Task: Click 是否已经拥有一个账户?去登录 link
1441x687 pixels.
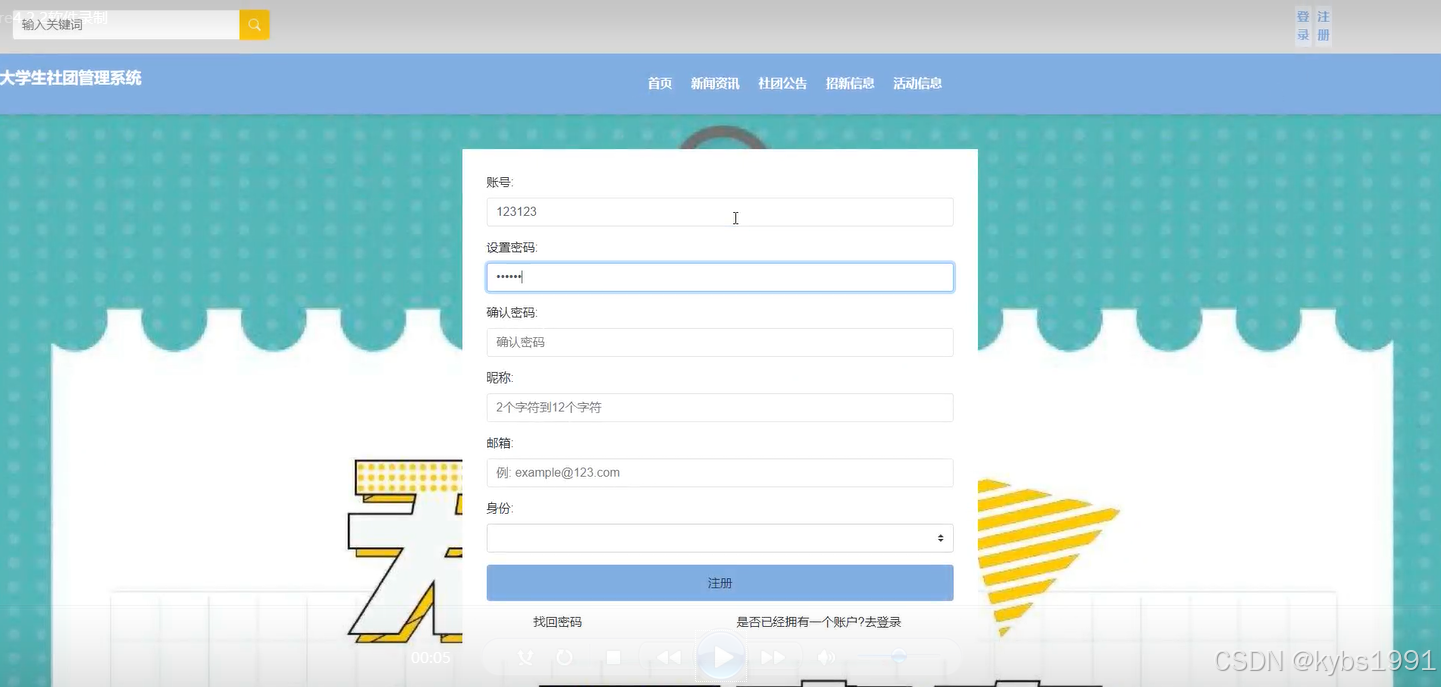Action: pos(819,622)
